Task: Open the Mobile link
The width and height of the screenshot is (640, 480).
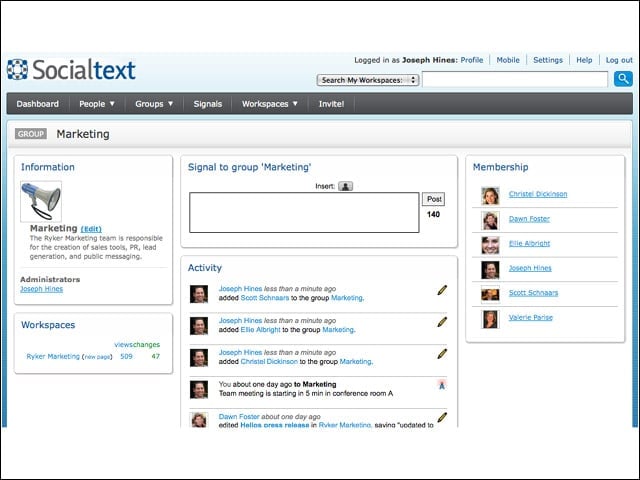Action: click(x=508, y=60)
